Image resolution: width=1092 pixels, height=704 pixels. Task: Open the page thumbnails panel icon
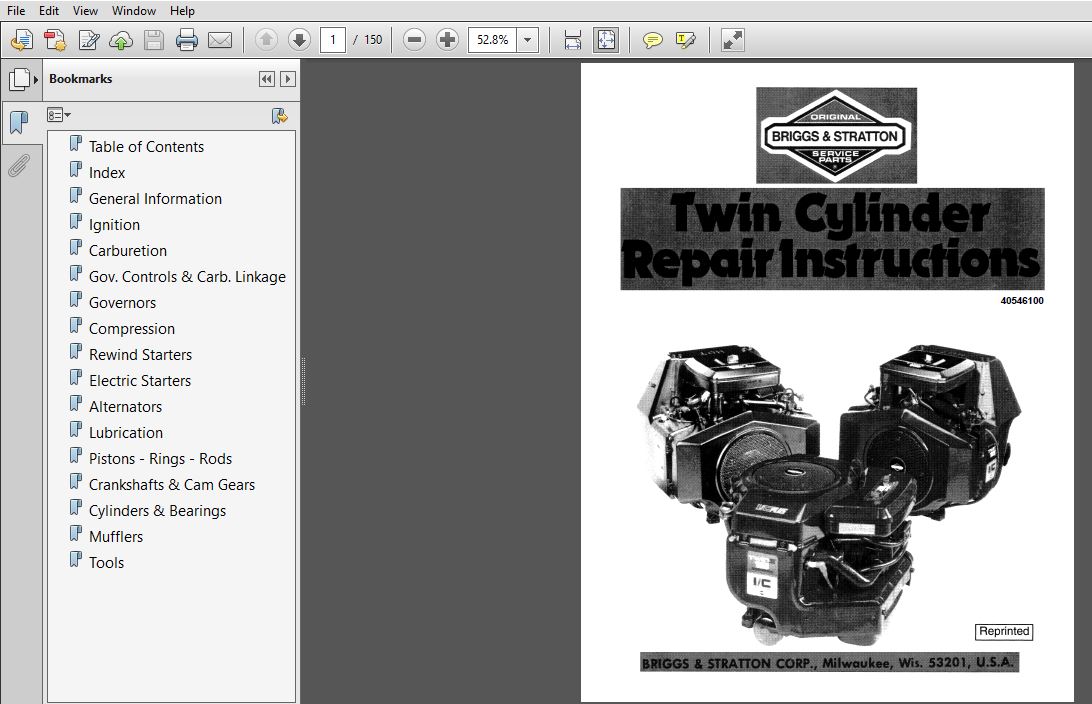20,79
